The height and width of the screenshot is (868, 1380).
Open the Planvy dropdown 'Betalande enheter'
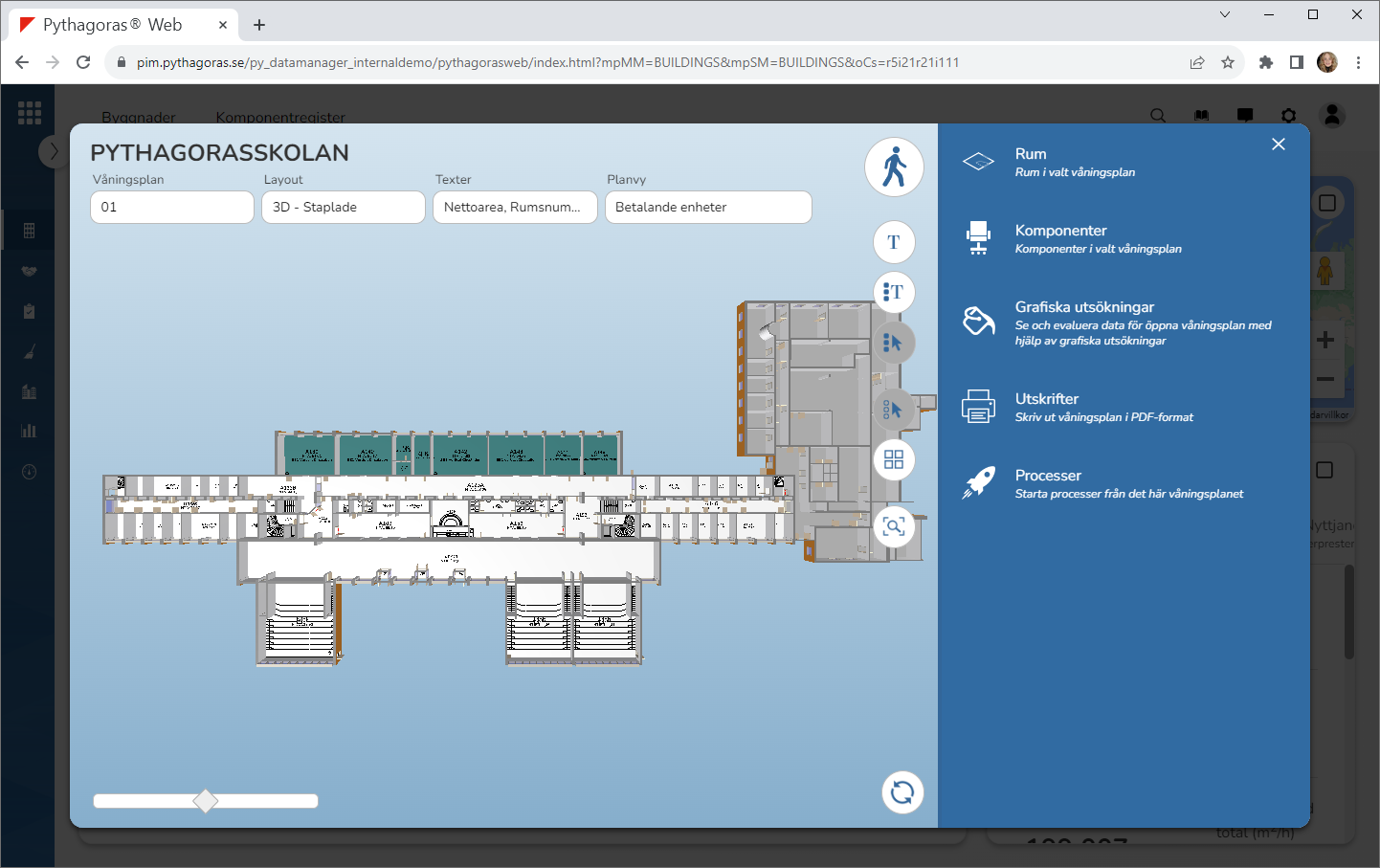[708, 207]
